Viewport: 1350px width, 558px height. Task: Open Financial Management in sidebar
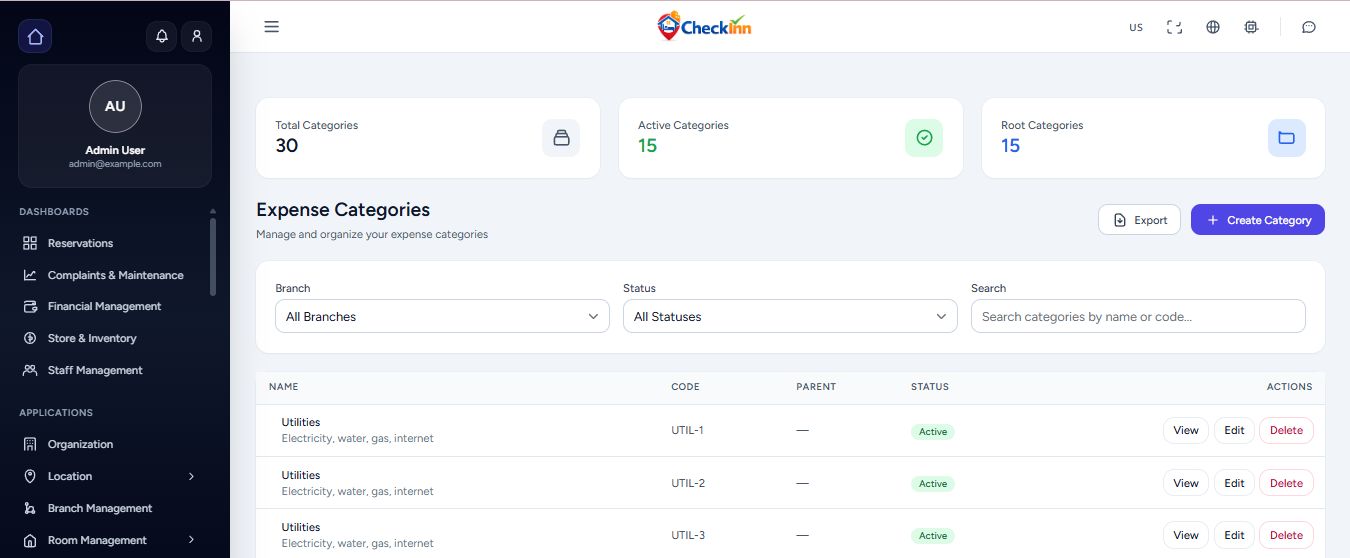(104, 306)
